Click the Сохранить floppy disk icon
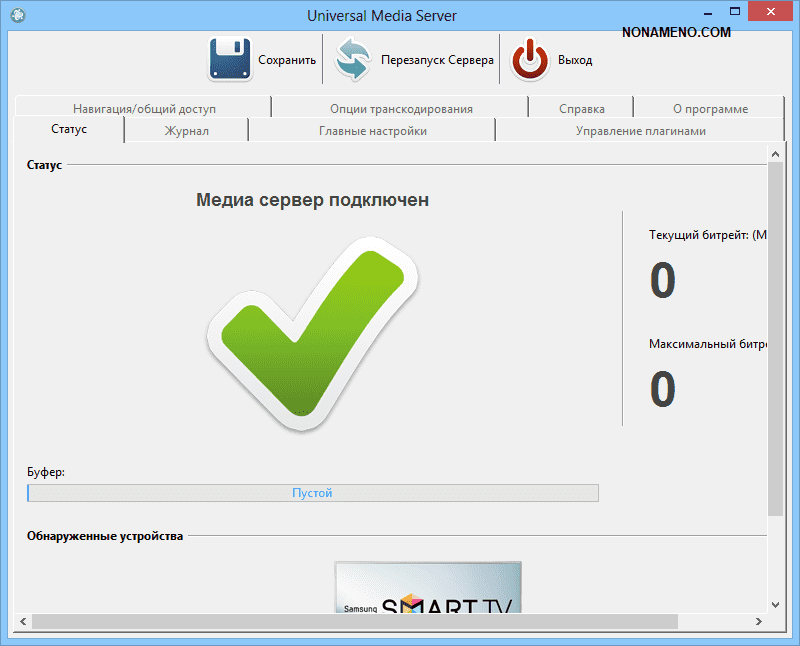The height and width of the screenshot is (646, 800). pyautogui.click(x=230, y=59)
